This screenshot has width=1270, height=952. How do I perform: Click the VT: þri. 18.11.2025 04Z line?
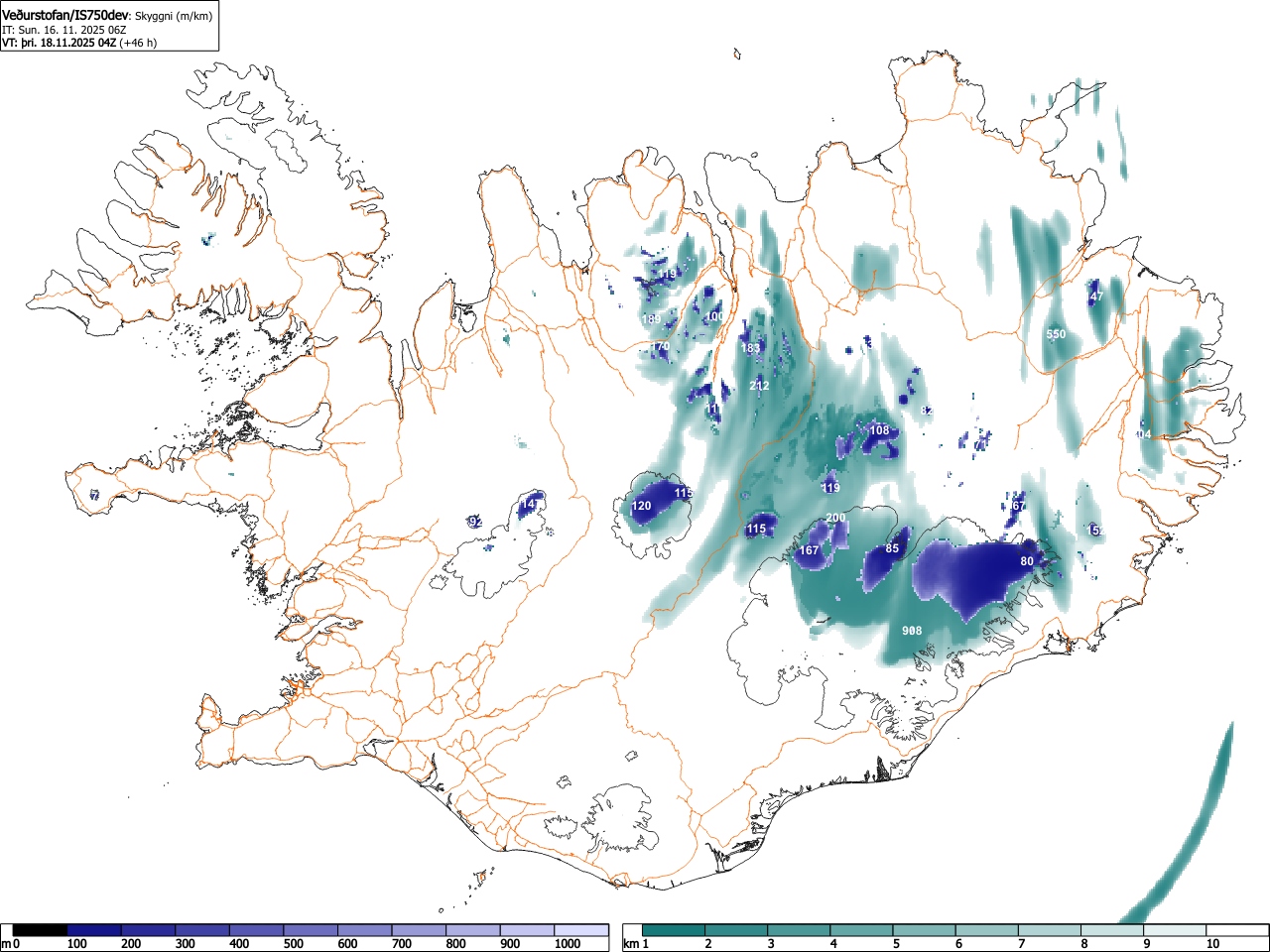pos(60,43)
